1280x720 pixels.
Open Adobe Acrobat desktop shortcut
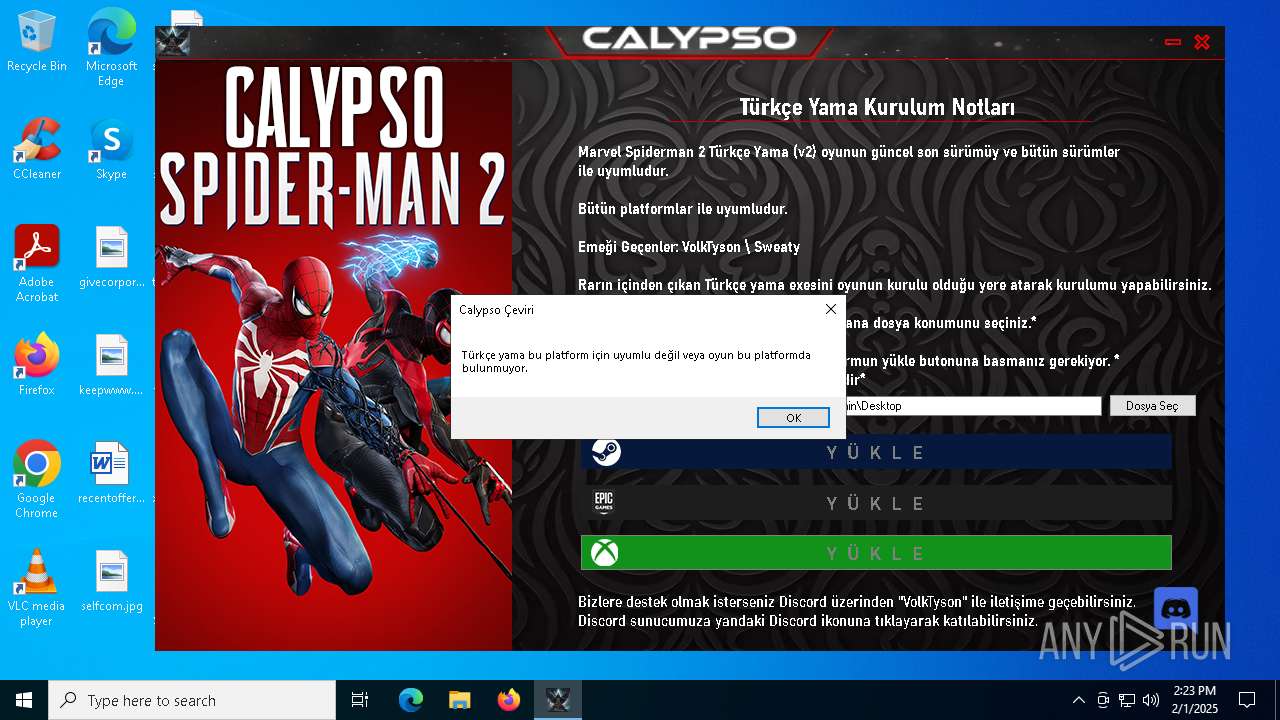tap(37, 264)
